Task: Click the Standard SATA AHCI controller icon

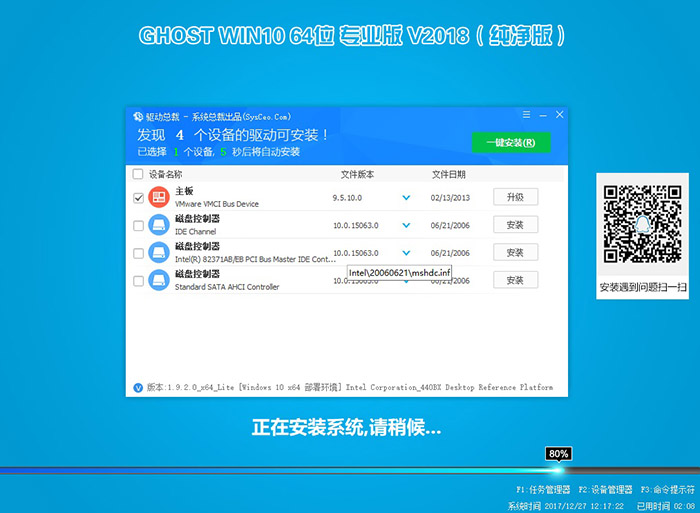Action: [x=159, y=280]
